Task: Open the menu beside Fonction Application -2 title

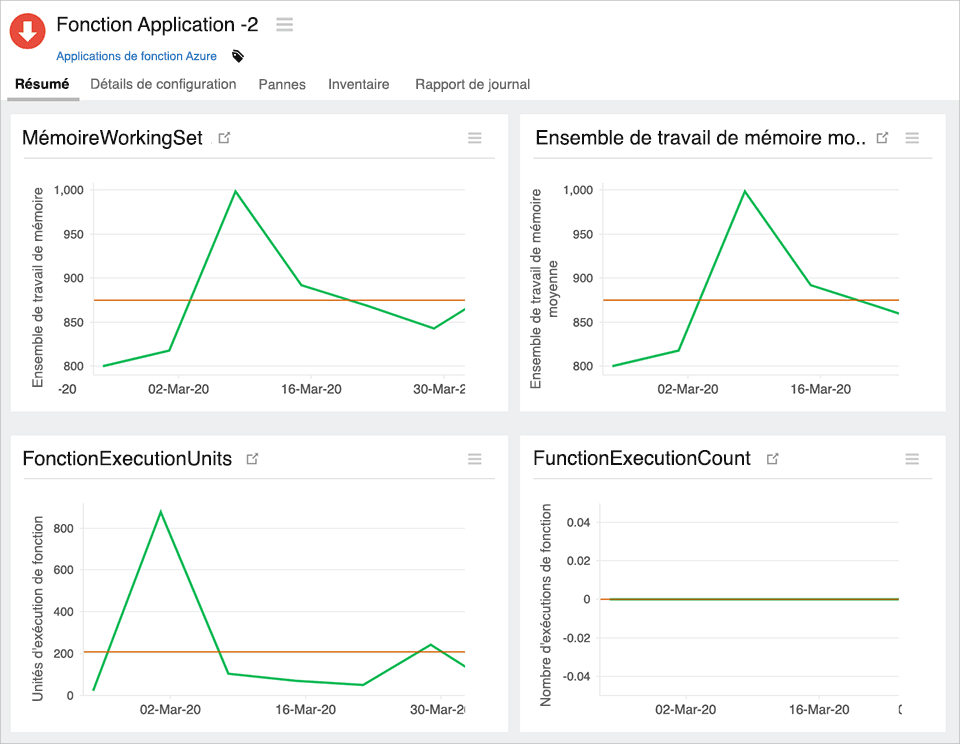Action: [x=284, y=24]
